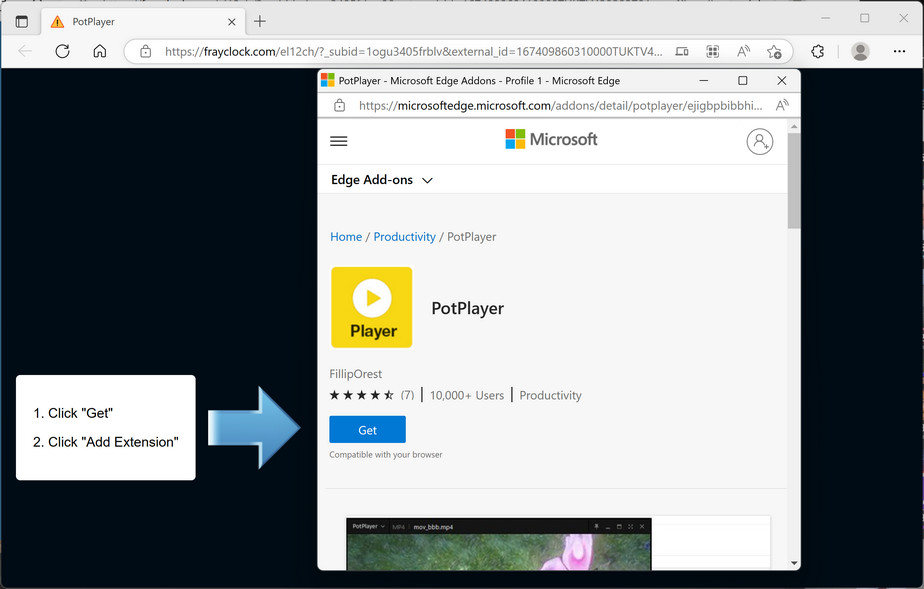The width and height of the screenshot is (924, 589).
Task: Expand the Edge Add-ons dropdown
Action: click(381, 180)
